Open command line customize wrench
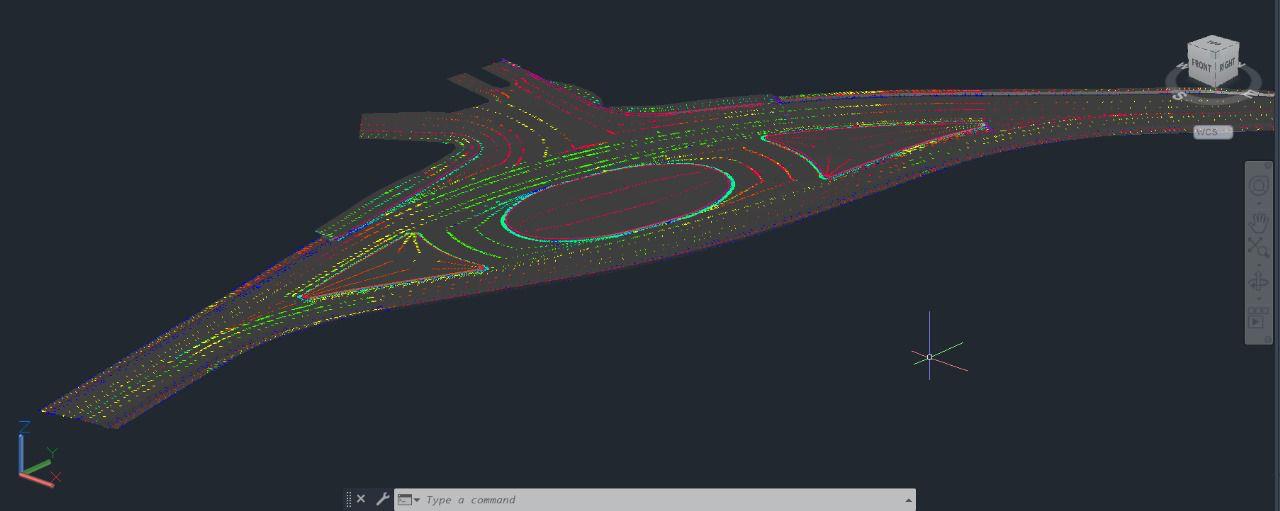The height and width of the screenshot is (511, 1280). (x=382, y=499)
